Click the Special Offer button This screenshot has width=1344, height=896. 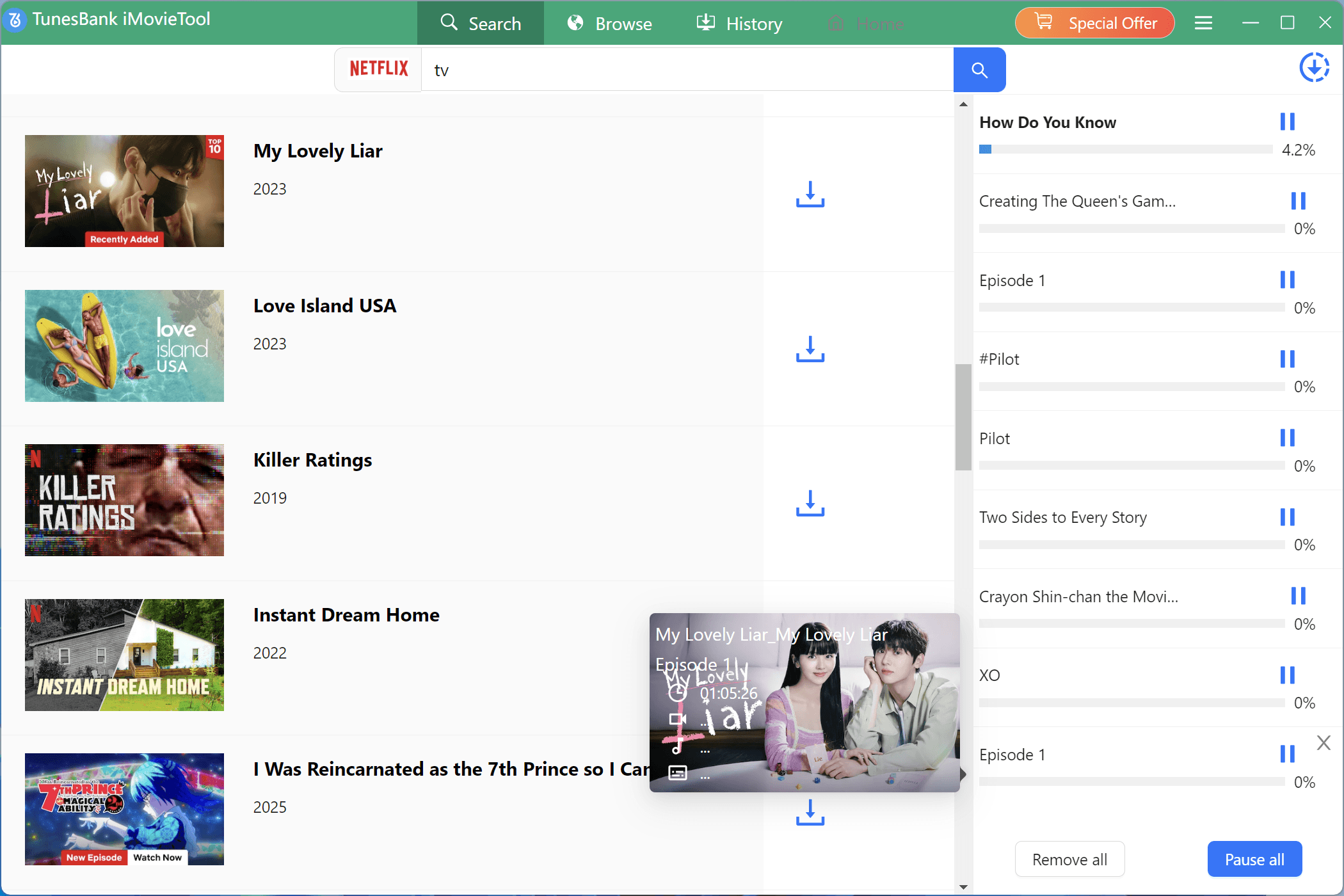(1095, 23)
